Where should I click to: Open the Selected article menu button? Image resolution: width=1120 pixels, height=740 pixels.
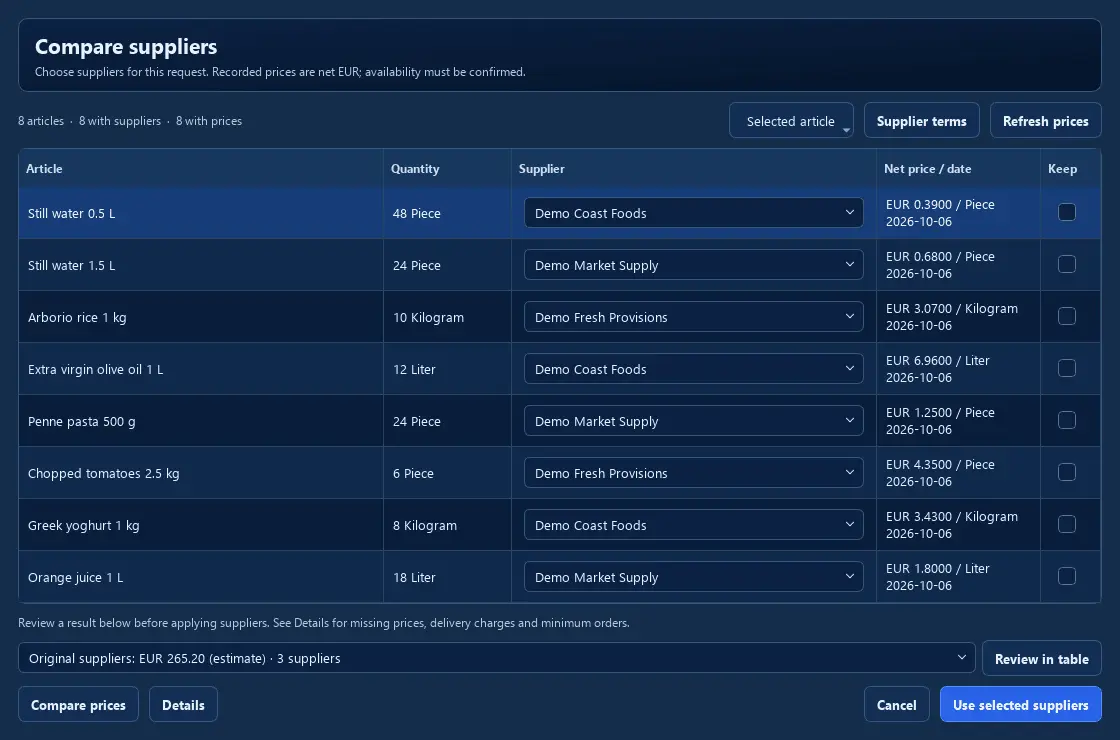pyautogui.click(x=791, y=121)
